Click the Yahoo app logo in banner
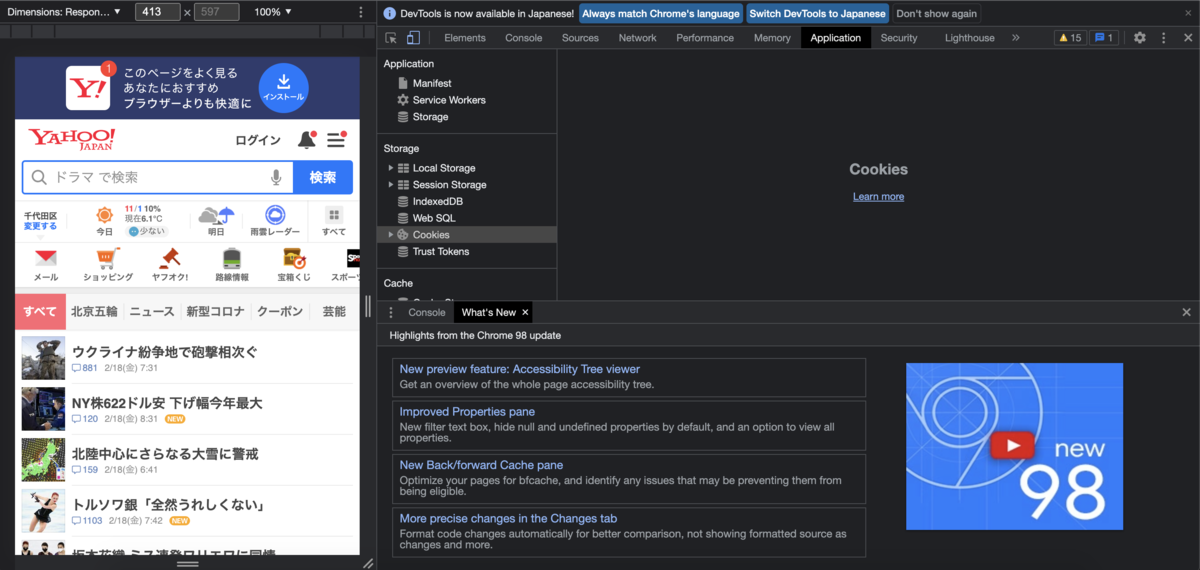 coord(88,88)
